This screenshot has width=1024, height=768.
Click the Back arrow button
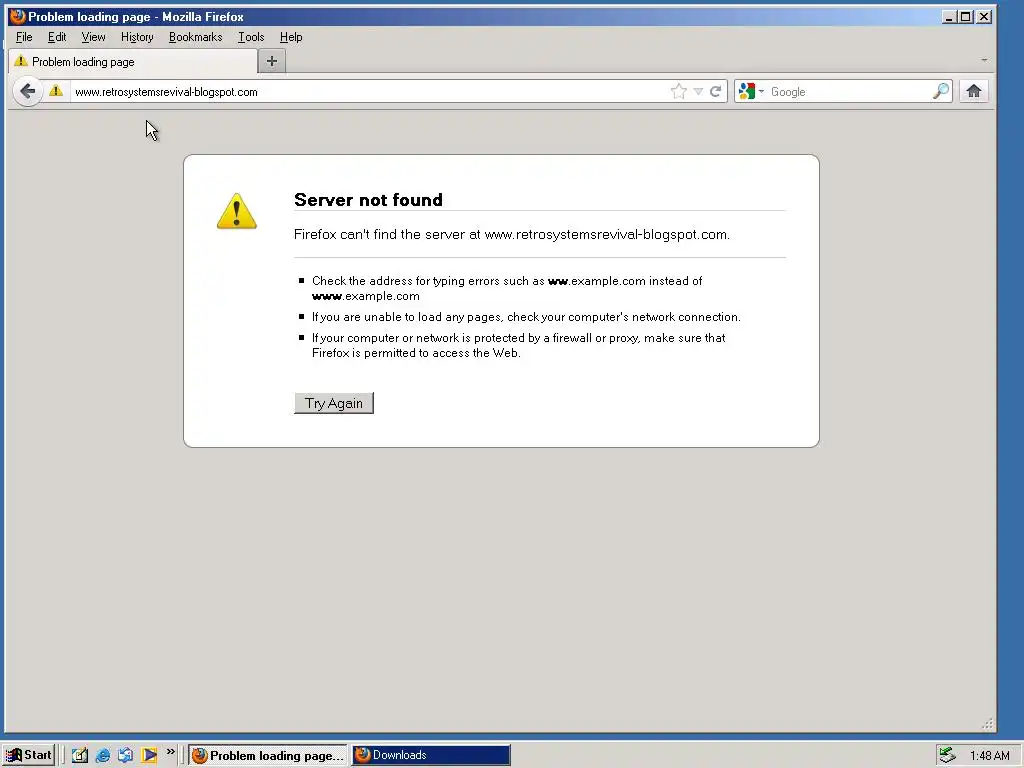(27, 91)
